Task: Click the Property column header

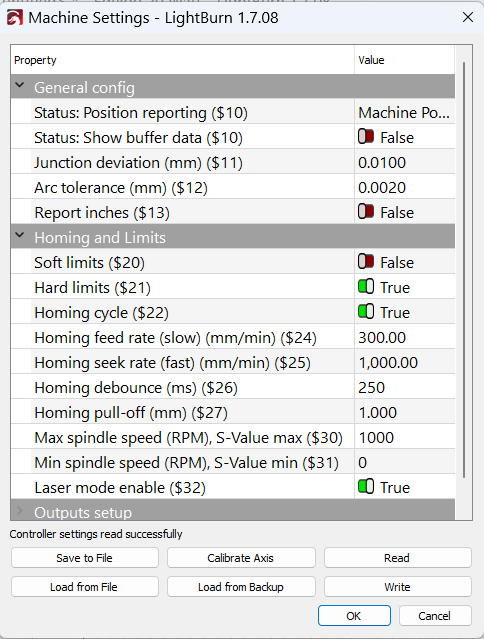Action: click(183, 60)
